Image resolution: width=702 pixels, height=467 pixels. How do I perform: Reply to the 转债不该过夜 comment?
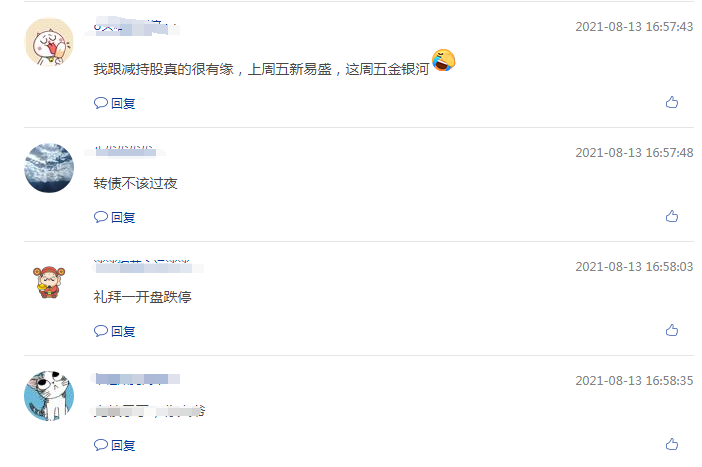115,217
